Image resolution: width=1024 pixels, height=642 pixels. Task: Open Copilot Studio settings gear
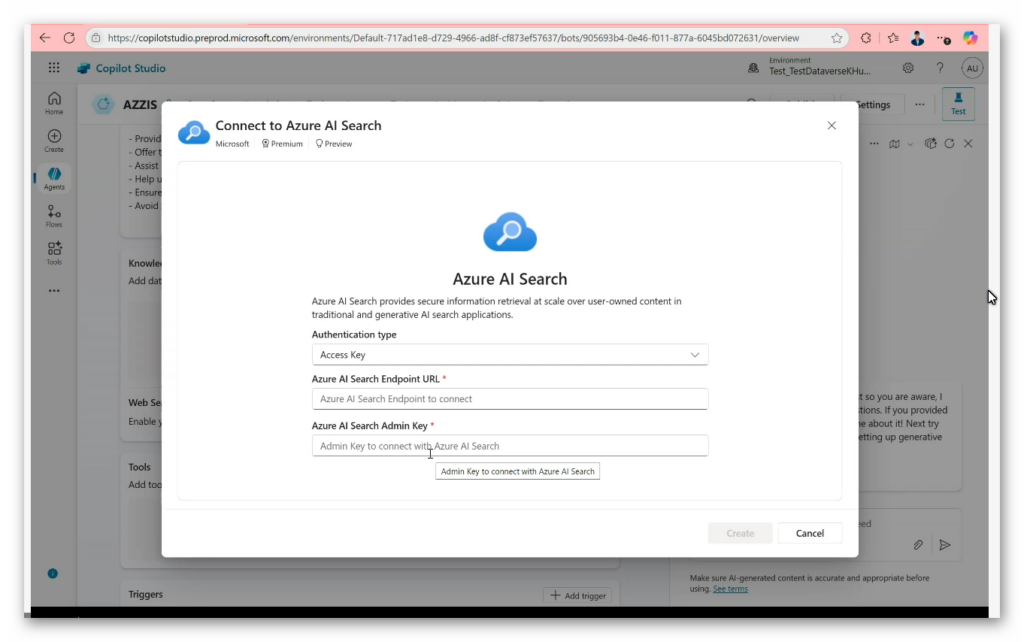(908, 68)
